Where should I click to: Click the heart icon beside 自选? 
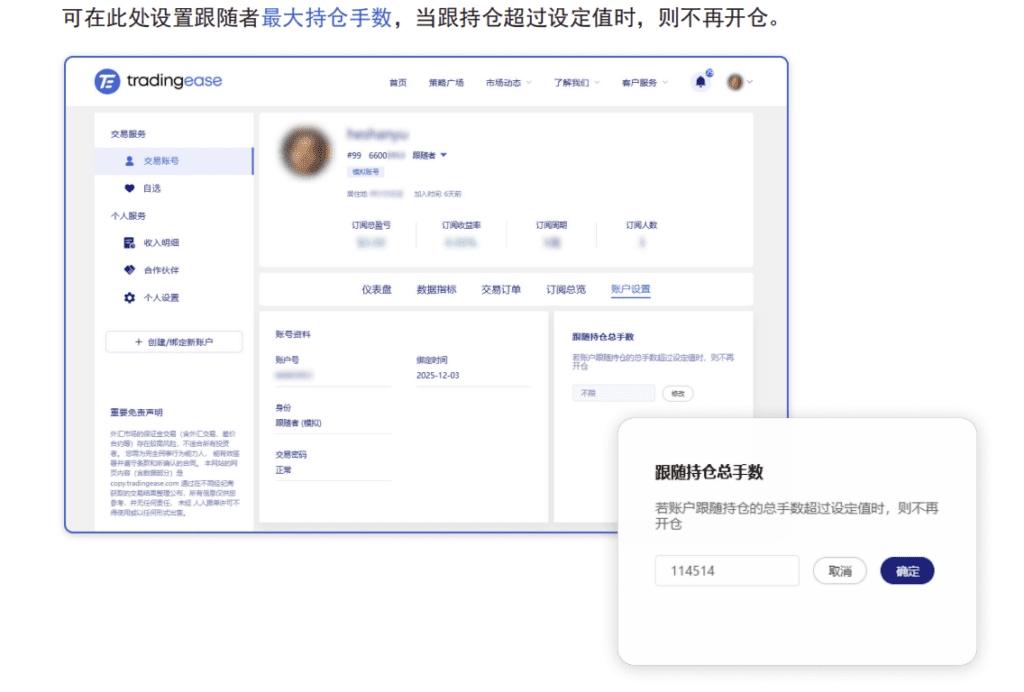(x=129, y=188)
